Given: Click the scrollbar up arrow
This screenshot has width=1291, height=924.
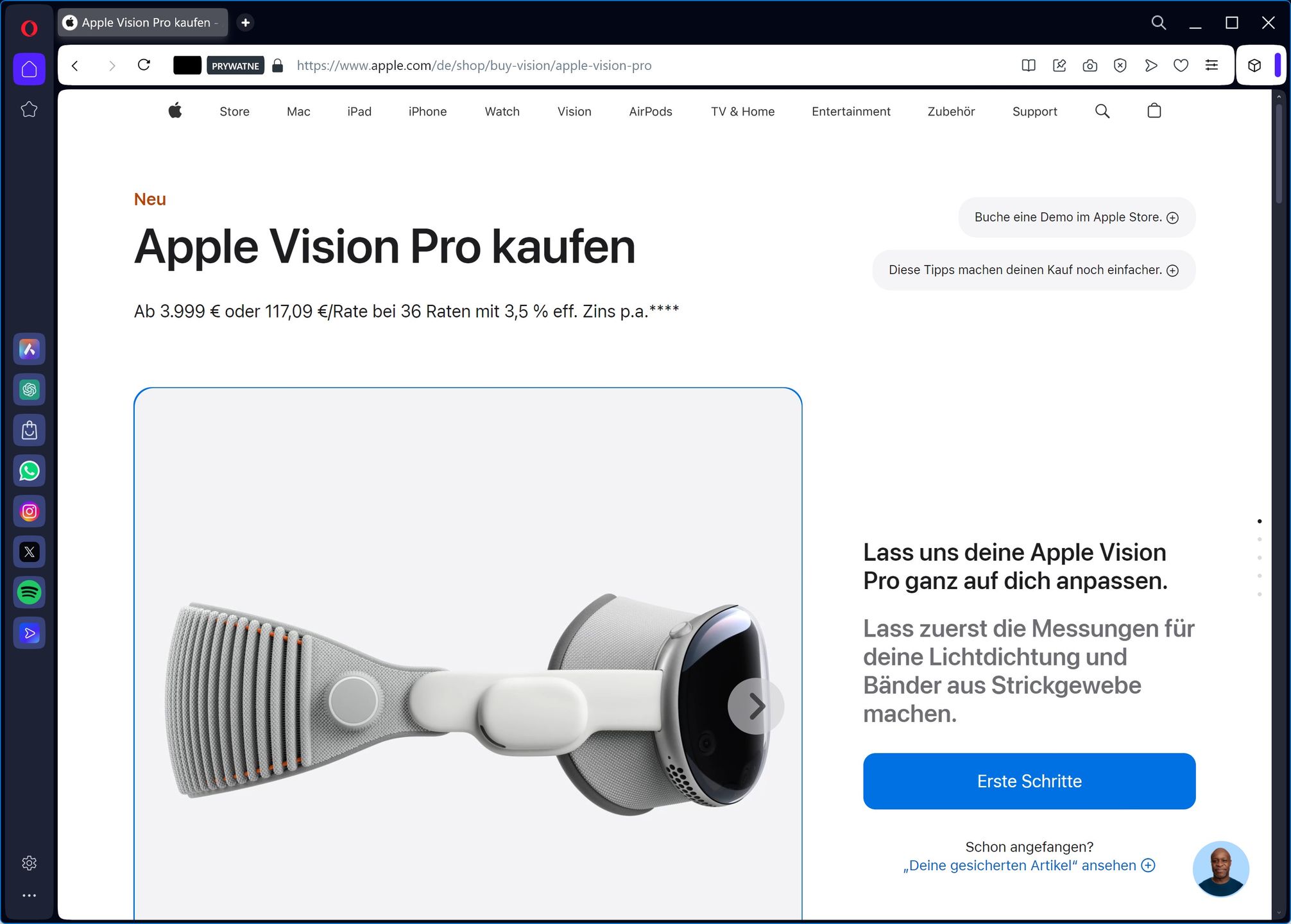Looking at the screenshot, I should pyautogui.click(x=1278, y=96).
